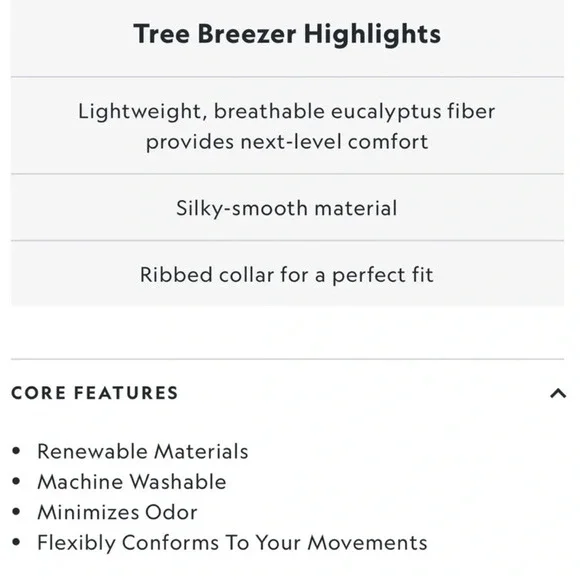Viewport: 580px width, 580px height.
Task: Collapse Core Features with the chevron icon
Action: 558,393
